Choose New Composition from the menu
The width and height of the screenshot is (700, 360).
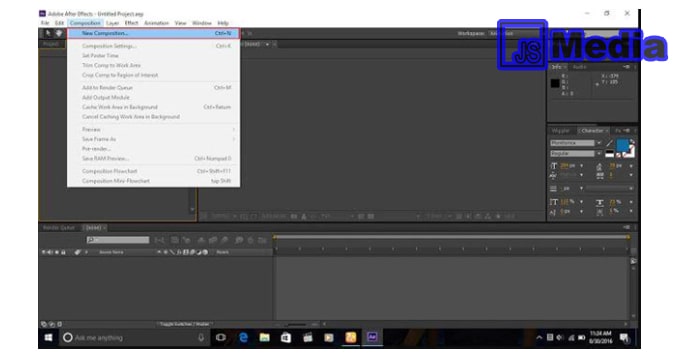pyautogui.click(x=153, y=33)
